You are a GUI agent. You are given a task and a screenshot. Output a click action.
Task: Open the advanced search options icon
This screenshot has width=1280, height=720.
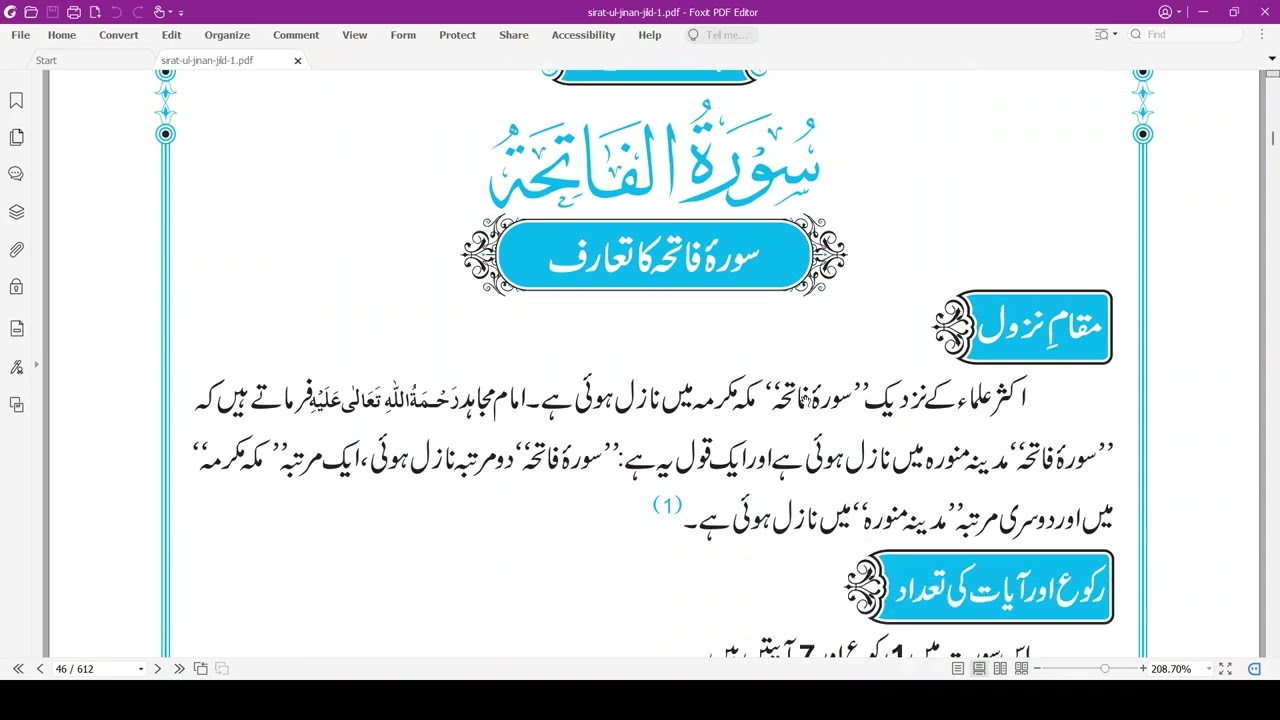click(1102, 34)
